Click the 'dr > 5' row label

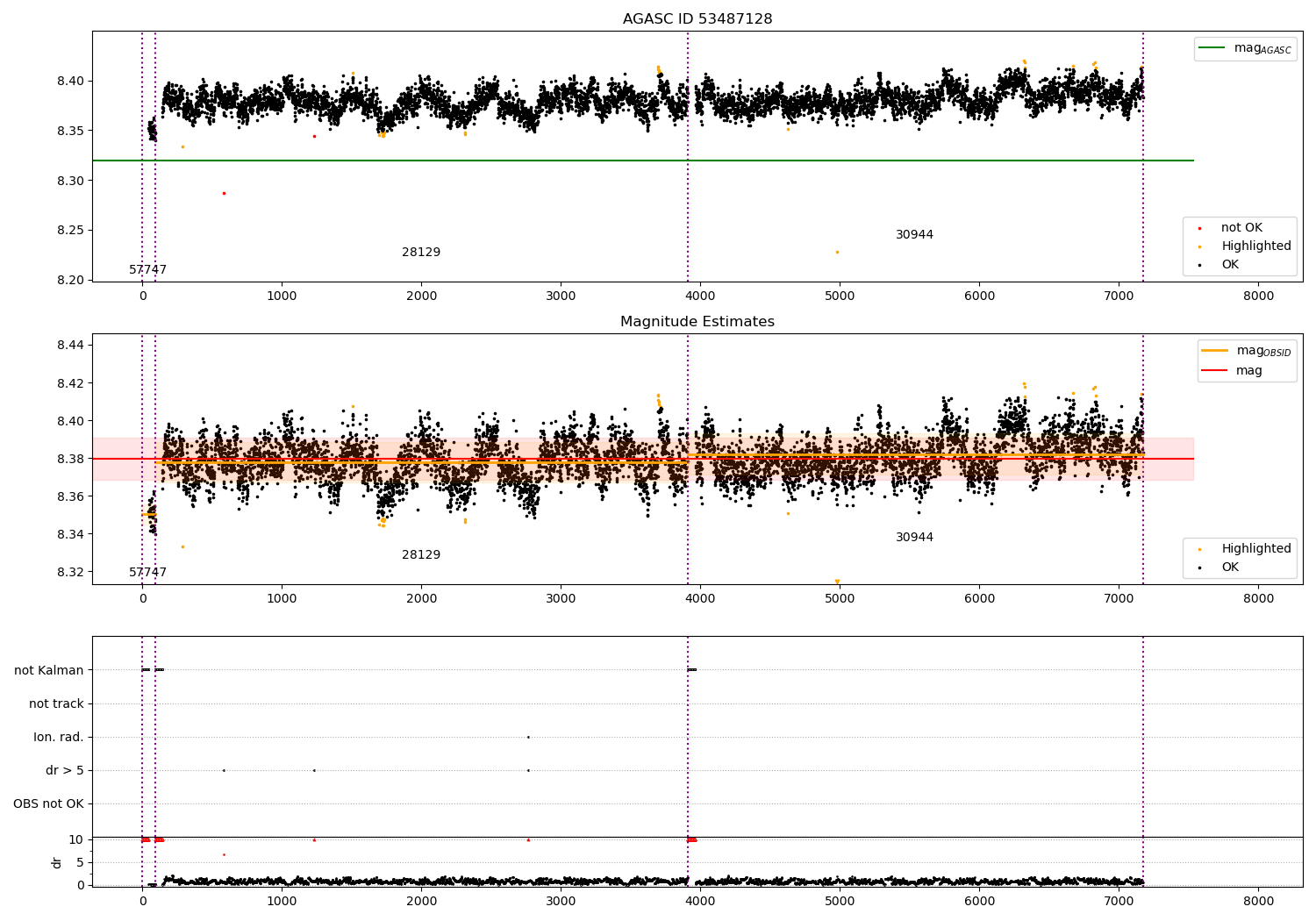point(65,771)
